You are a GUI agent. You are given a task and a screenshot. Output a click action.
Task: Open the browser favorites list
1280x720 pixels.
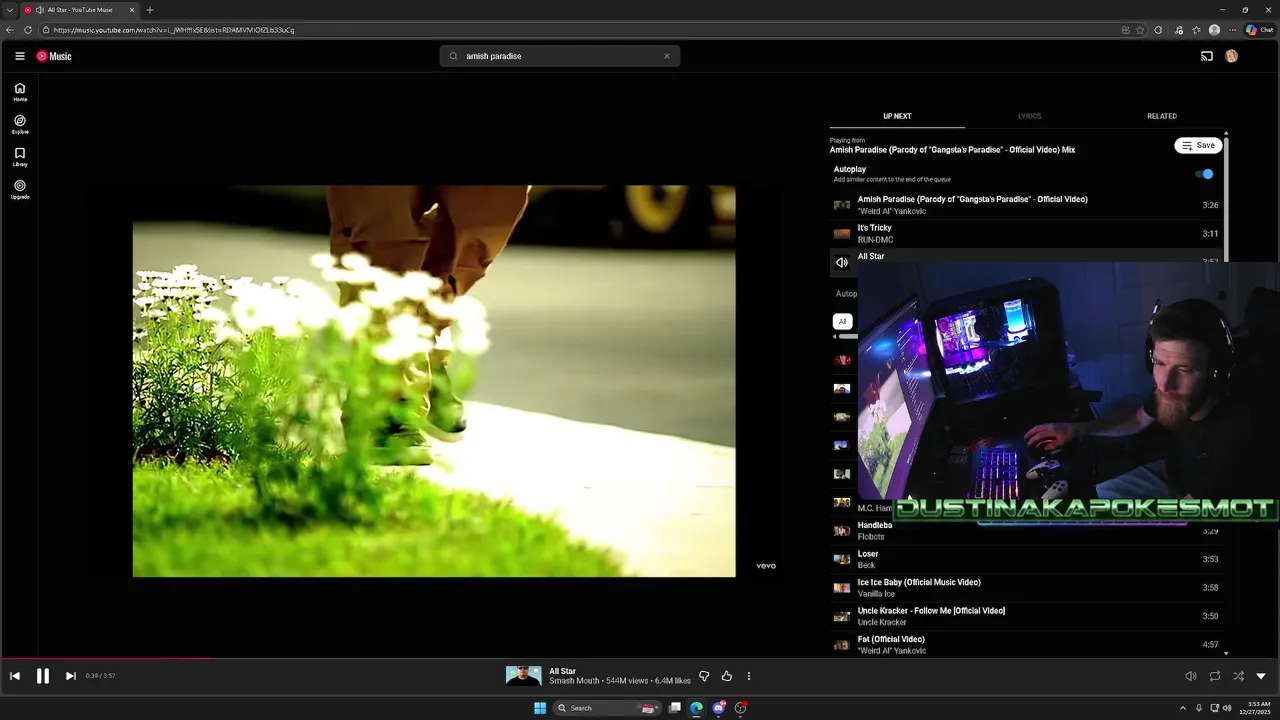(x=1196, y=30)
